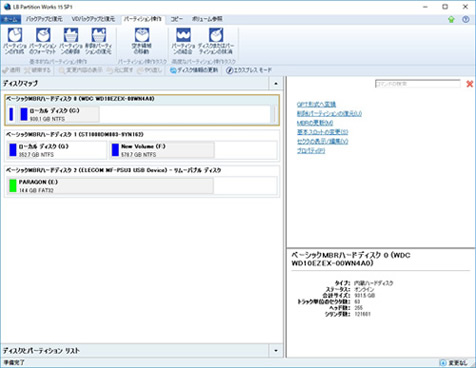Click the Redo (やり直し) toolbar item
The width and height of the screenshot is (476, 368).
click(150, 70)
